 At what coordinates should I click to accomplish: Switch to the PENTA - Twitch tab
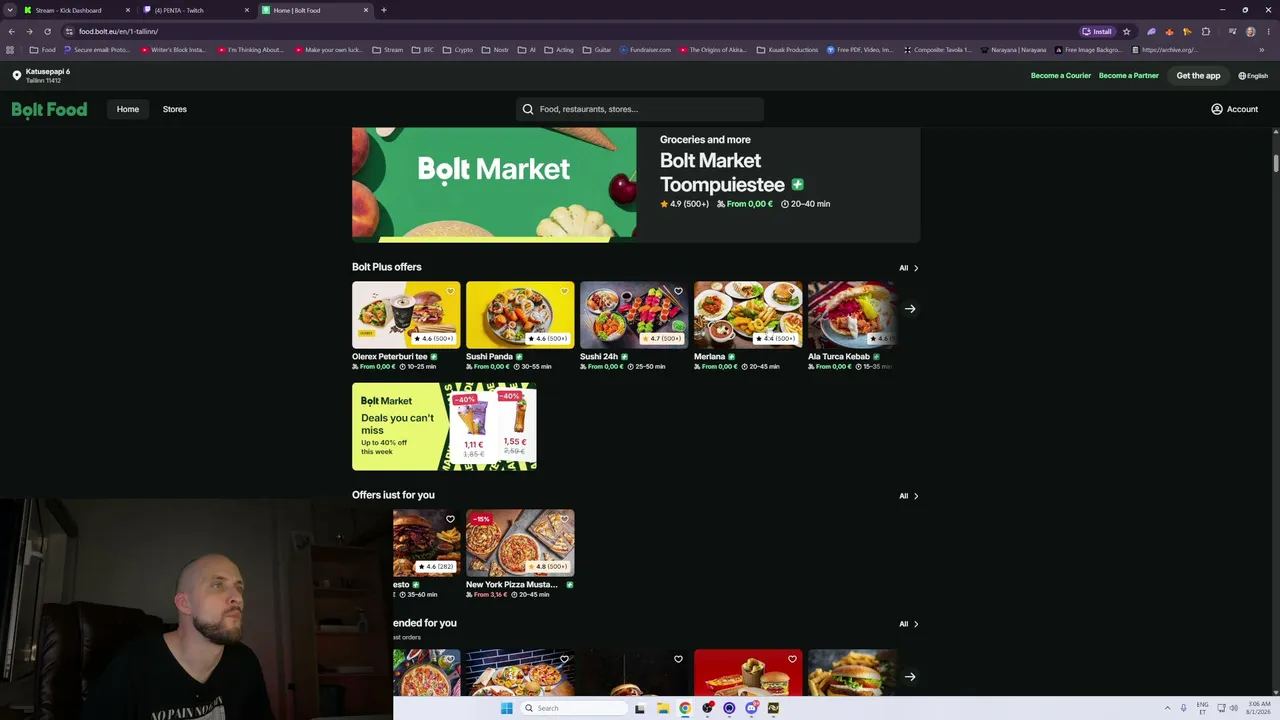click(x=196, y=10)
